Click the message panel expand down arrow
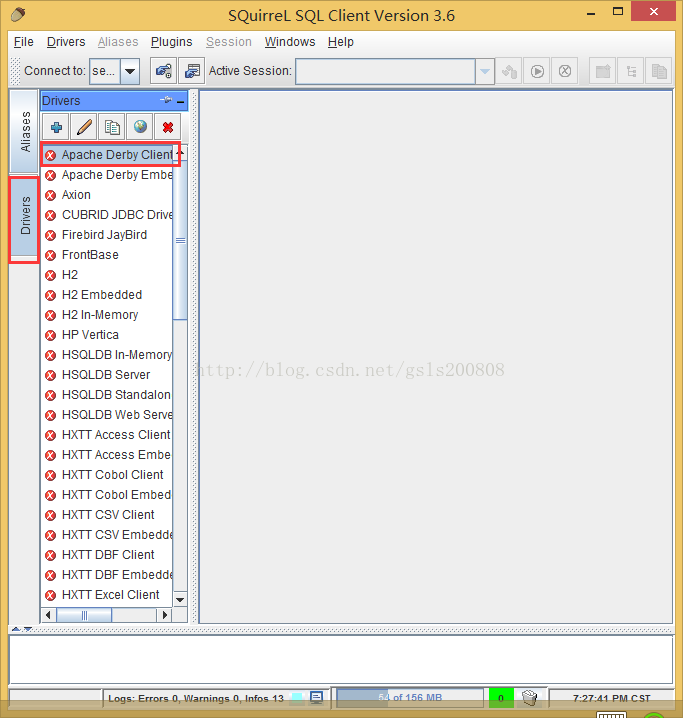This screenshot has height=718, width=683. (28, 629)
